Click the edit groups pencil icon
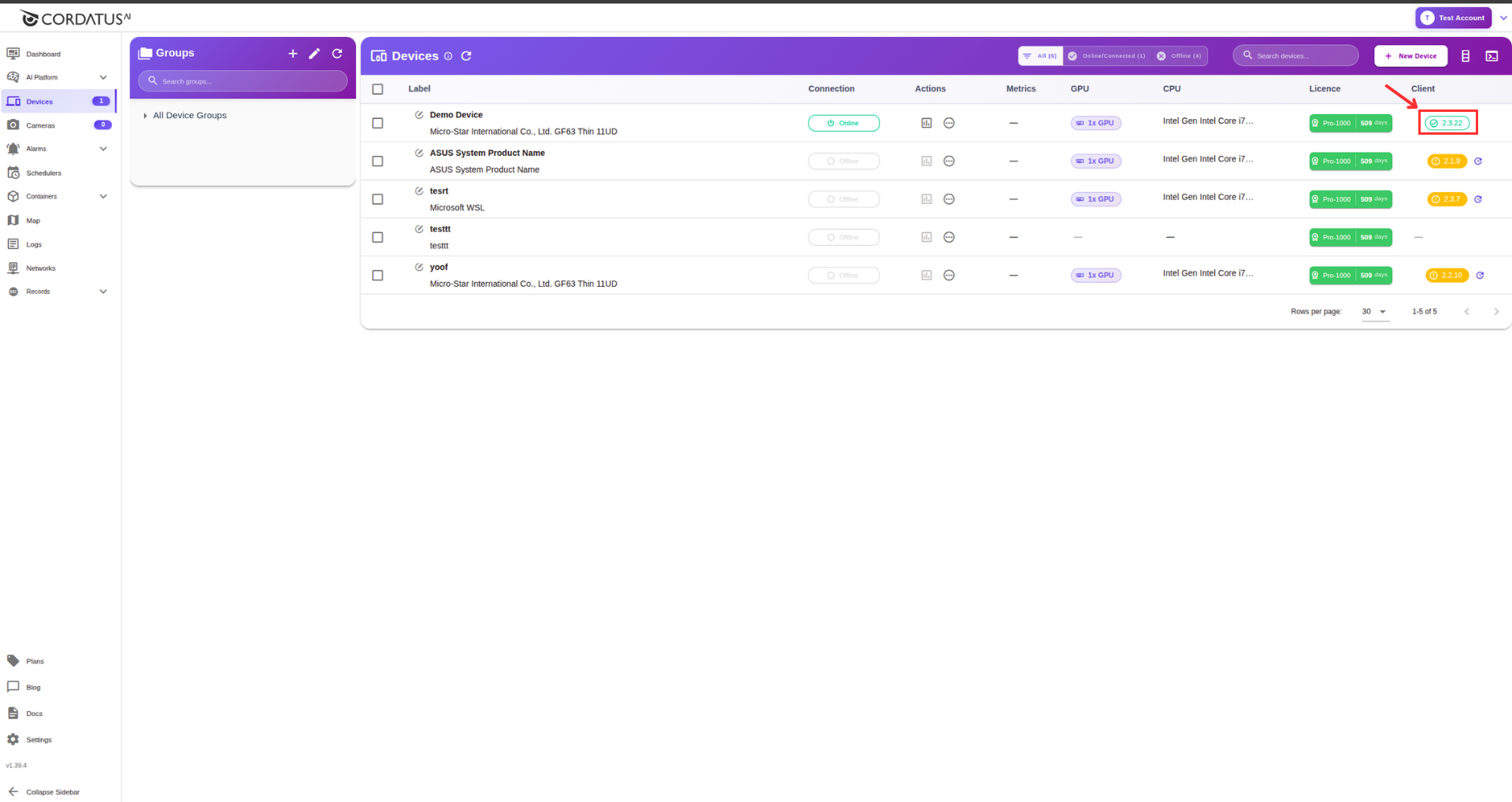1512x802 pixels. click(x=314, y=54)
